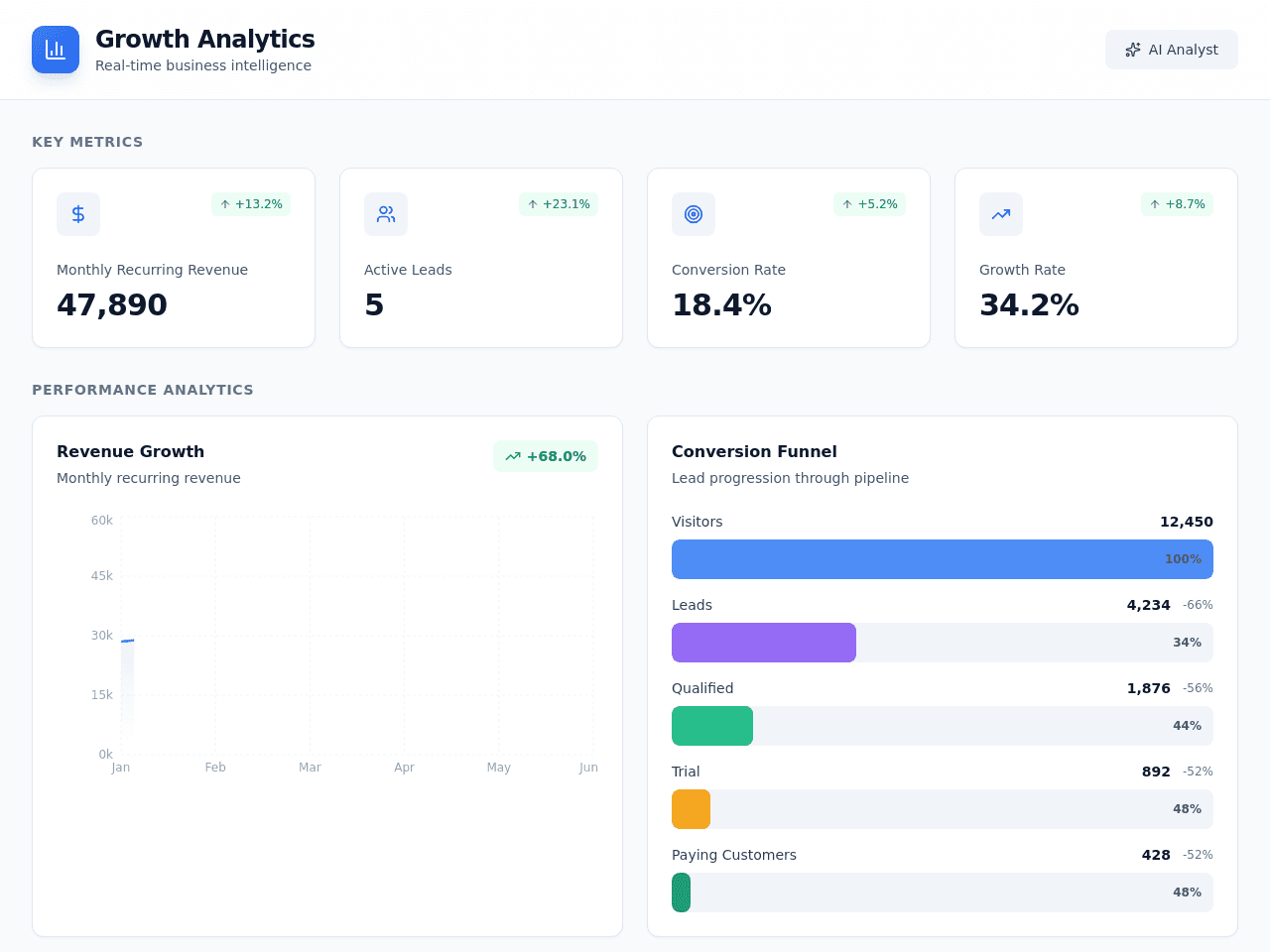The height and width of the screenshot is (952, 1270).
Task: Click the Jan data point on revenue chart
Action: pyautogui.click(x=122, y=641)
